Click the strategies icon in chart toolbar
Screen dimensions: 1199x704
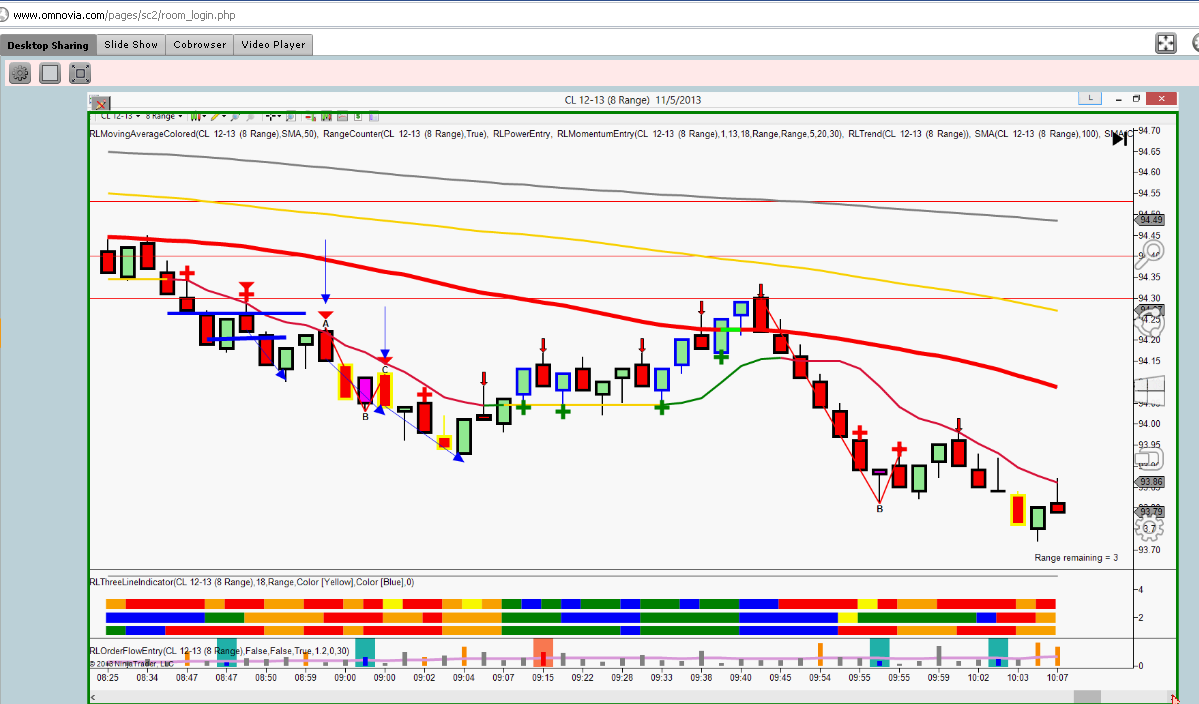pyautogui.click(x=342, y=117)
